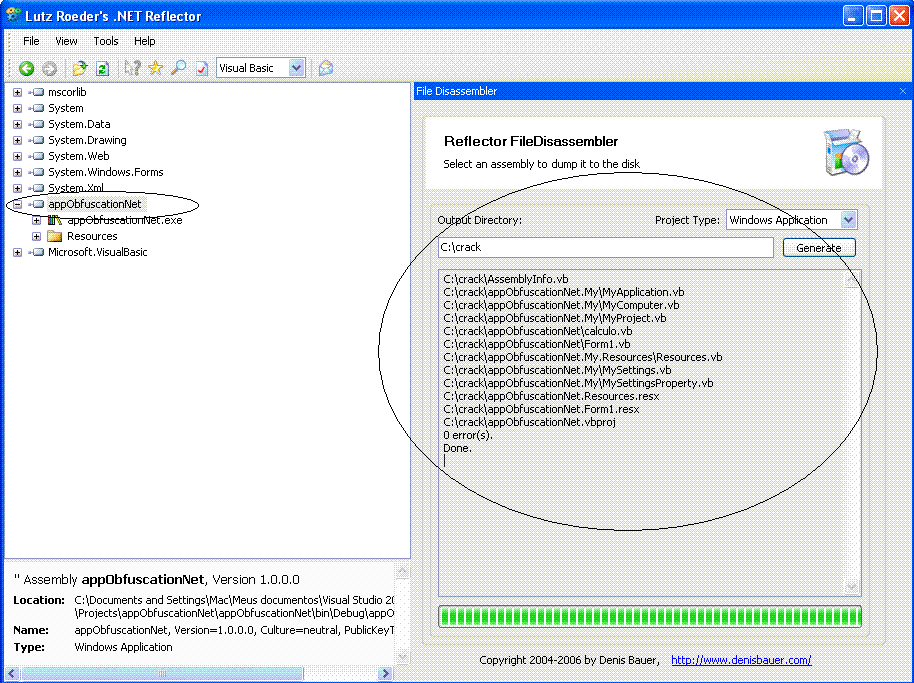Open the Visual Basic language dropdown
Image resolution: width=914 pixels, height=683 pixels.
pyautogui.click(x=296, y=68)
